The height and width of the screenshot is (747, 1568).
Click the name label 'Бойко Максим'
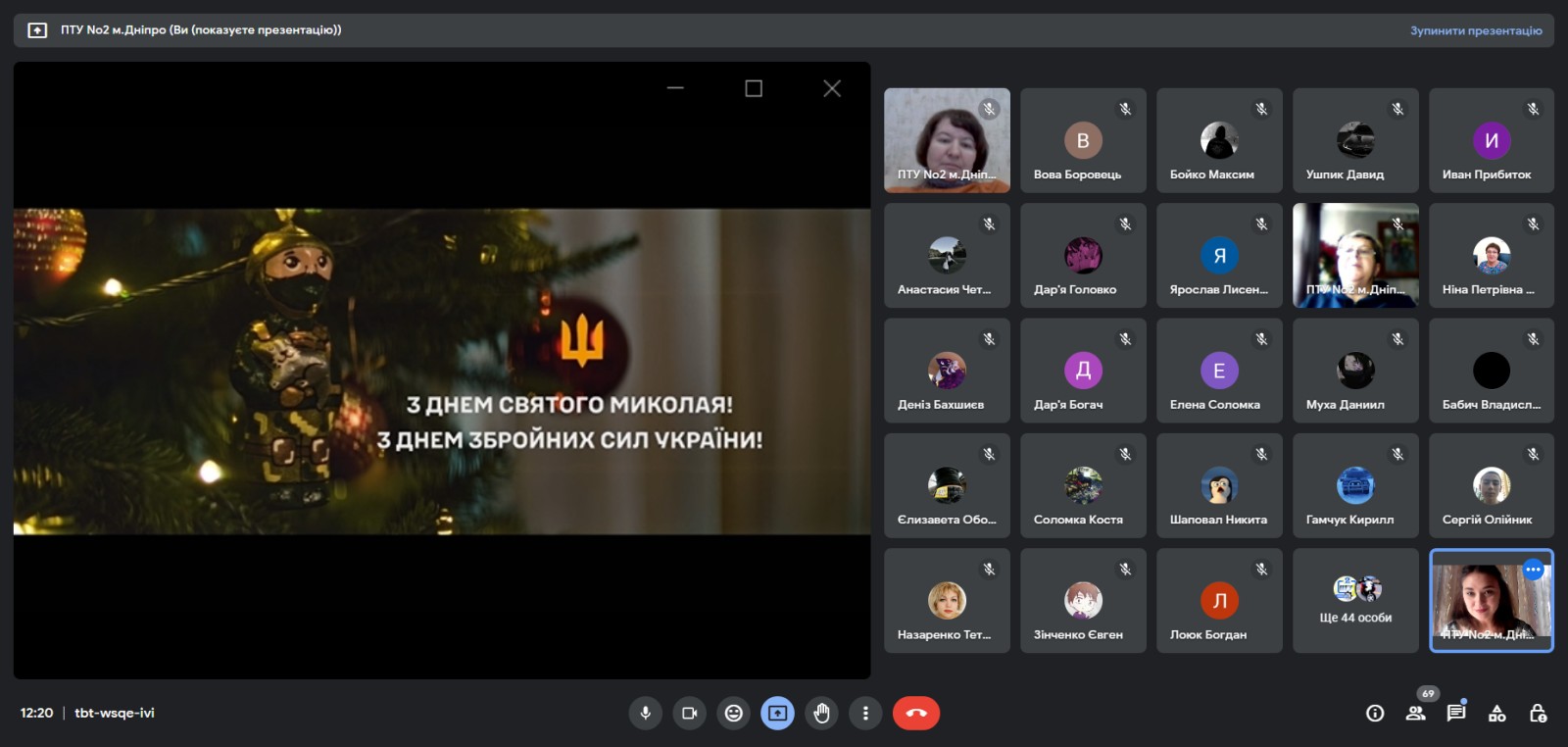1212,174
